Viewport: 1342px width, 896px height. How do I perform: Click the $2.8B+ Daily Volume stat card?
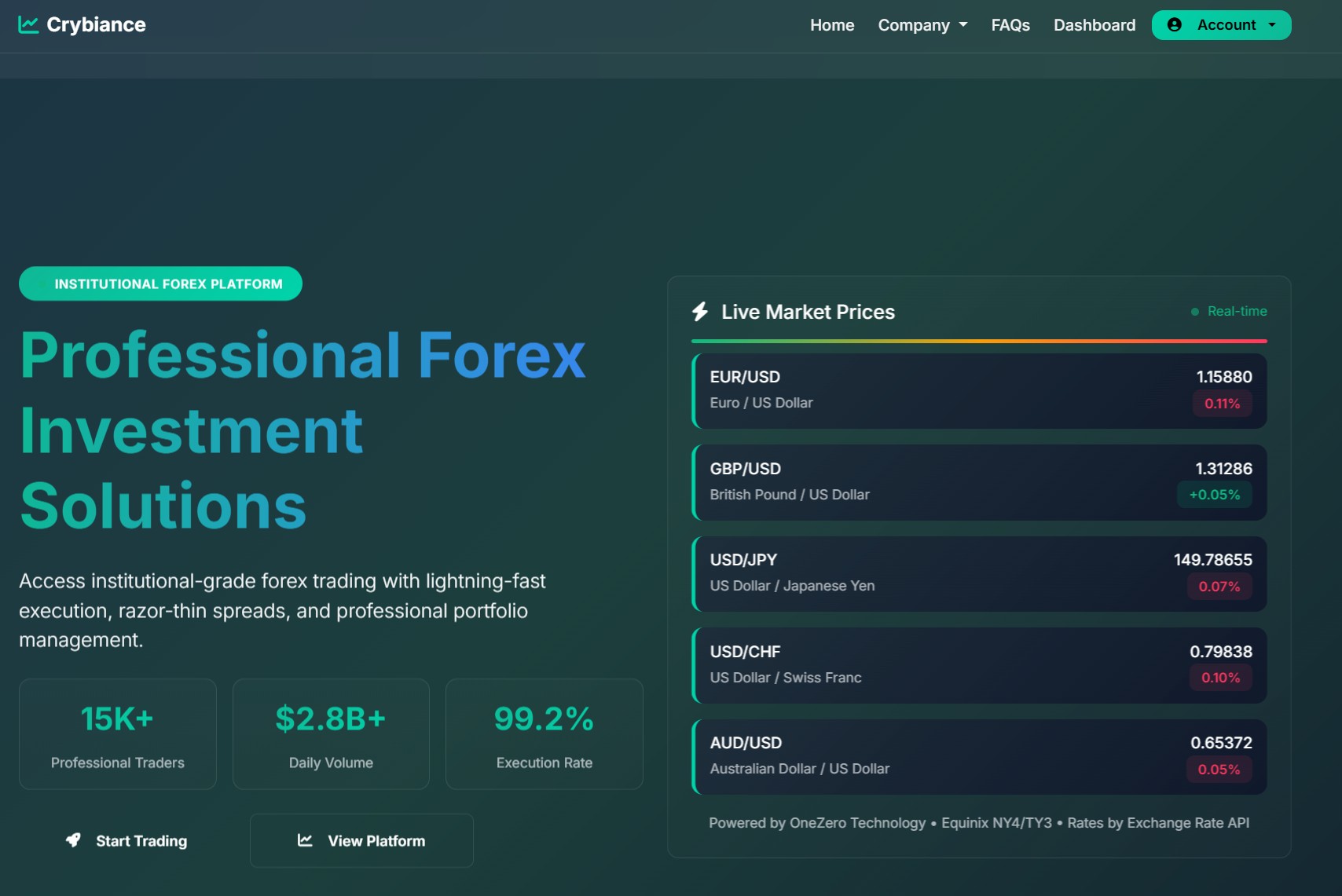[331, 734]
